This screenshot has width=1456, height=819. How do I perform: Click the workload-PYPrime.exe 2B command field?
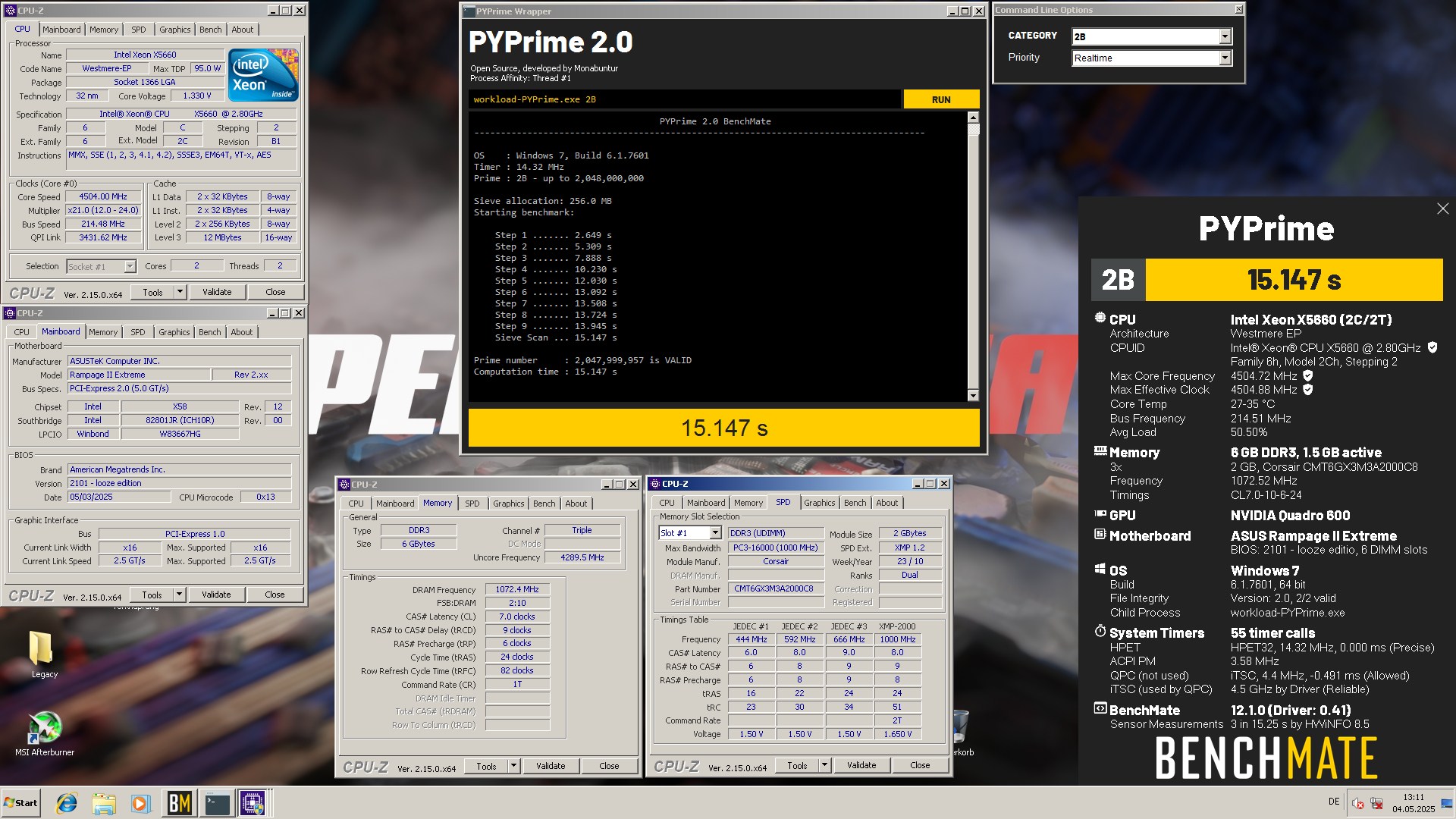coord(685,99)
